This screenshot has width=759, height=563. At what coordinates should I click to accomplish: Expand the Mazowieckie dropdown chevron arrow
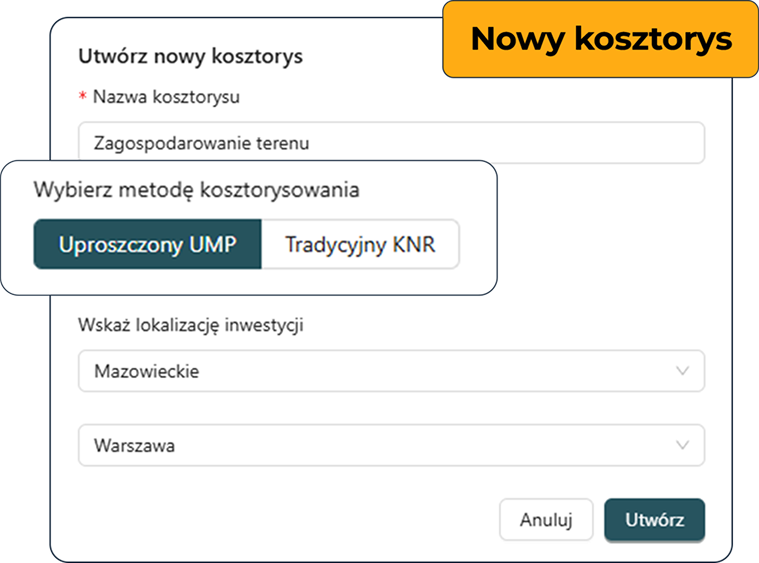[x=683, y=371]
